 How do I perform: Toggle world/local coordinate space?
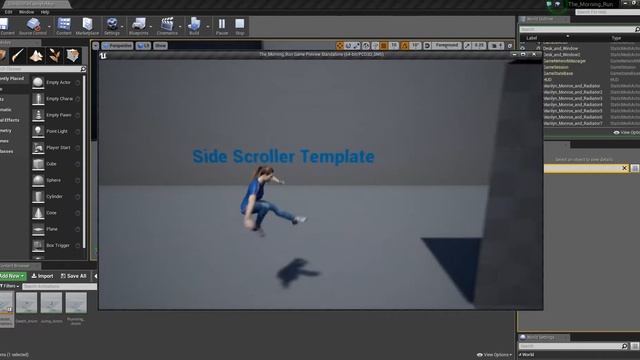point(366,46)
